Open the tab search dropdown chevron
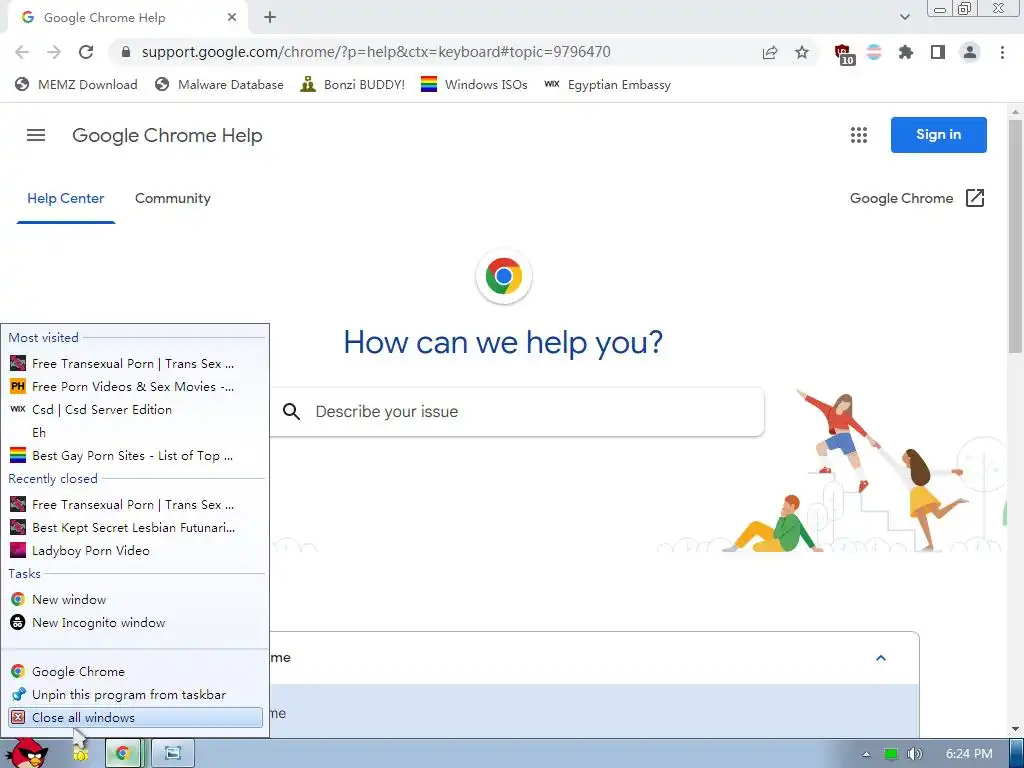 (x=904, y=17)
